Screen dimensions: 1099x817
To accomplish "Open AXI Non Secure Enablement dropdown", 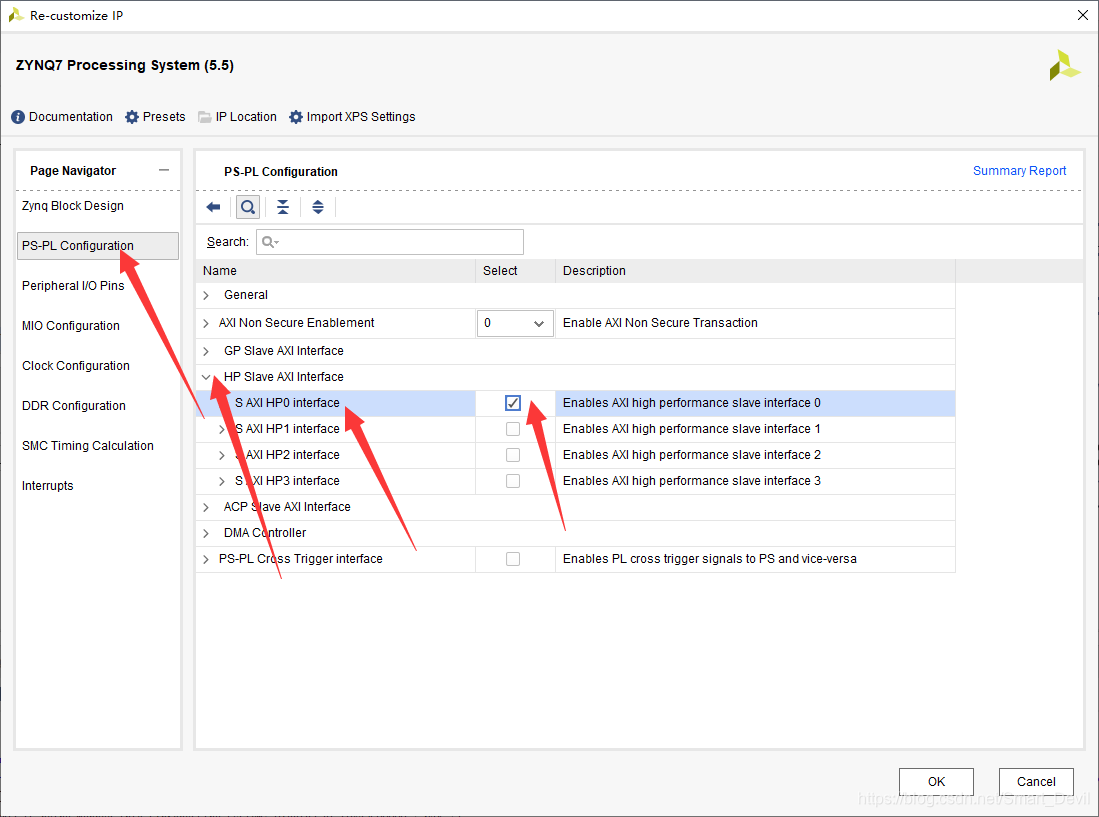I will pyautogui.click(x=515, y=323).
